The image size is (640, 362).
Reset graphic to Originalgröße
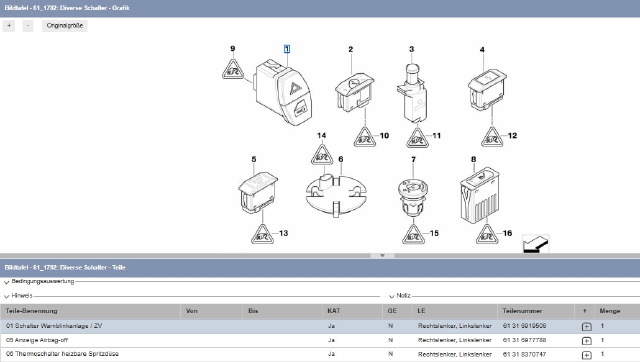(64, 26)
